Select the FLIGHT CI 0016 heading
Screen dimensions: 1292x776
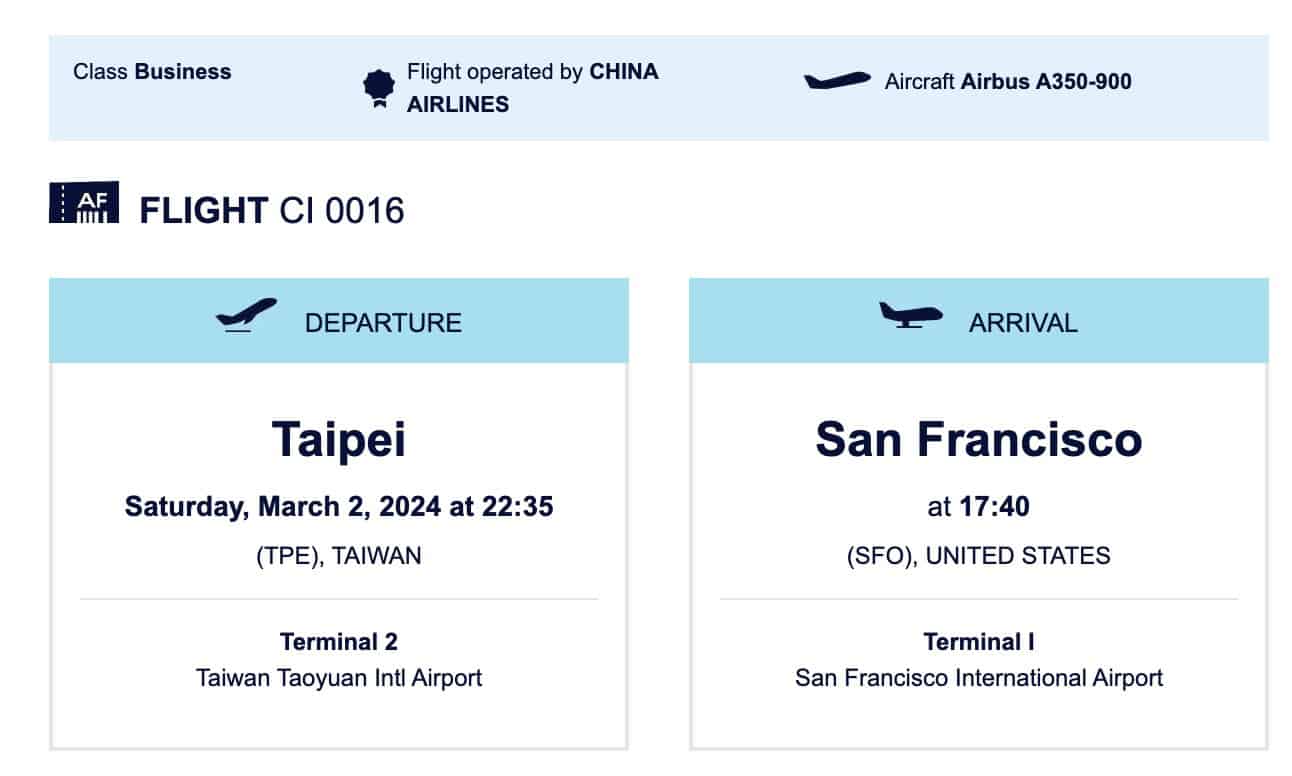pyautogui.click(x=271, y=211)
